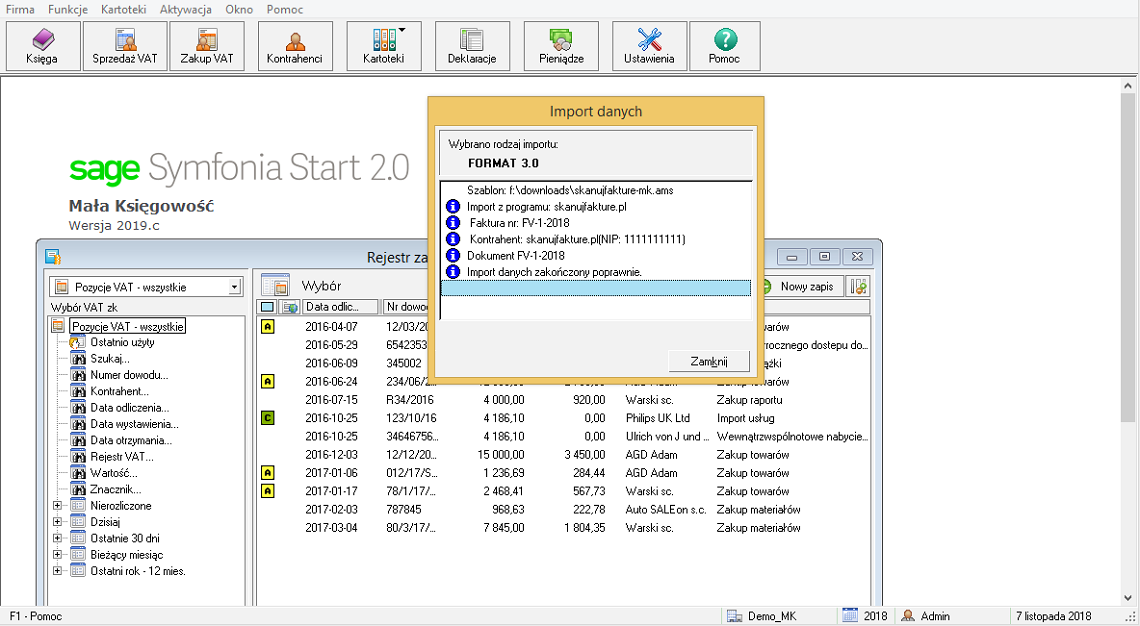Open the Pieniądze module

561,46
